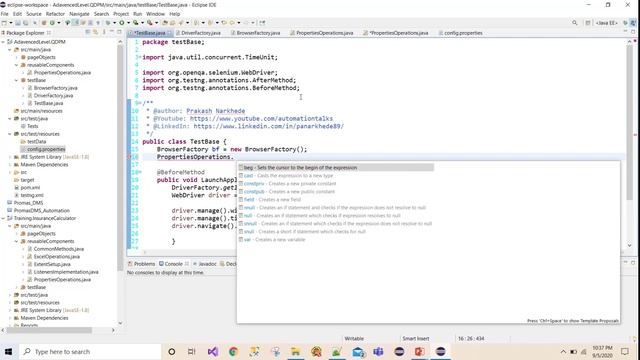Maximize the Package Explorer view

(x=119, y=32)
